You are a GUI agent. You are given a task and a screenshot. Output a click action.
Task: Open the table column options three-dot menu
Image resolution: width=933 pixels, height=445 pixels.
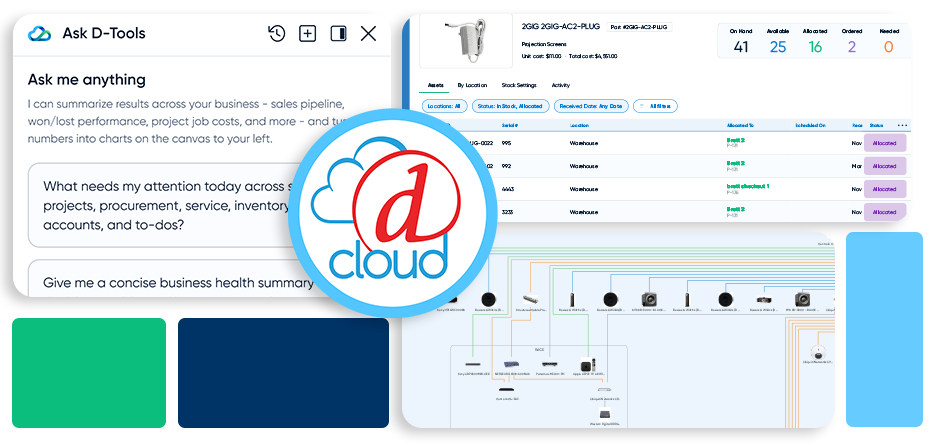902,126
